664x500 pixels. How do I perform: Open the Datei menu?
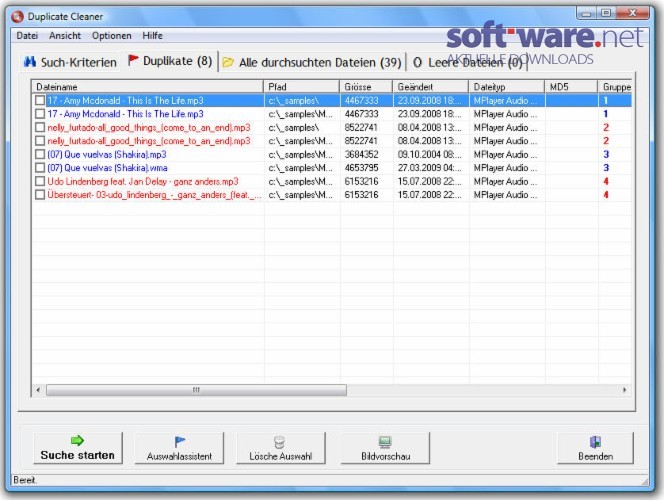(x=27, y=36)
